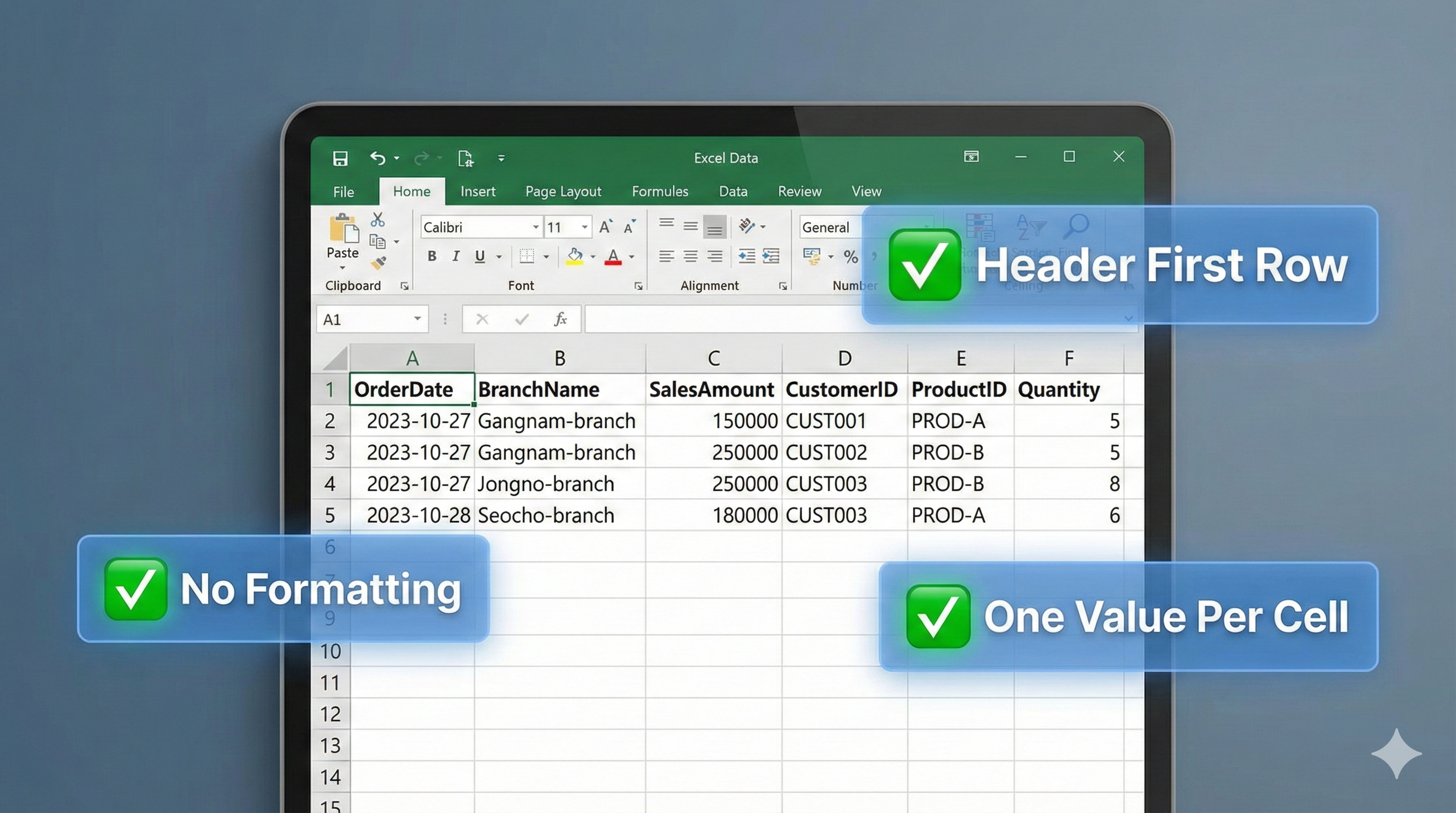Toggle Underline formatting

tap(480, 257)
